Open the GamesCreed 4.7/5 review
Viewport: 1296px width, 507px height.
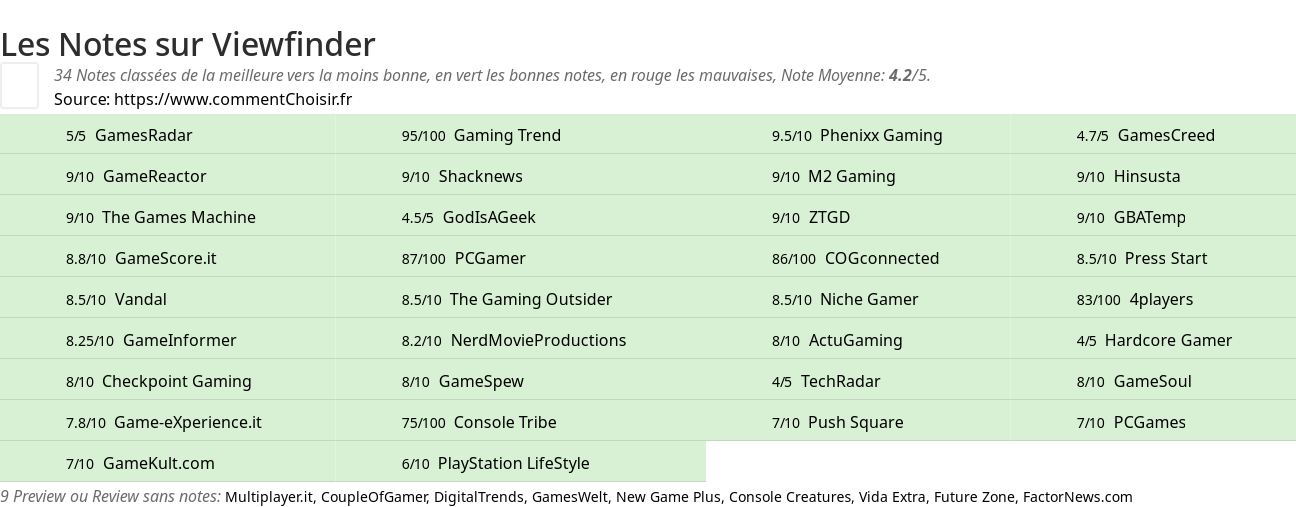1153,135
